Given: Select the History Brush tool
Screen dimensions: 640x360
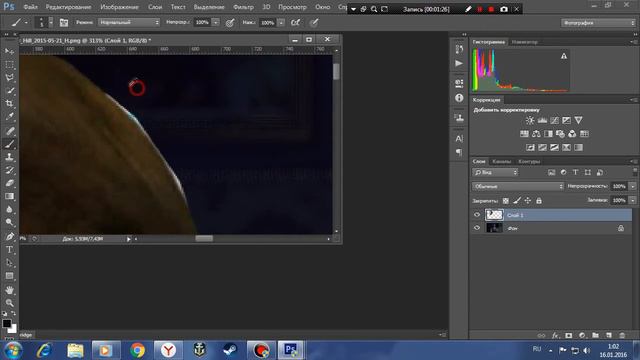Looking at the screenshot, I should tap(9, 170).
